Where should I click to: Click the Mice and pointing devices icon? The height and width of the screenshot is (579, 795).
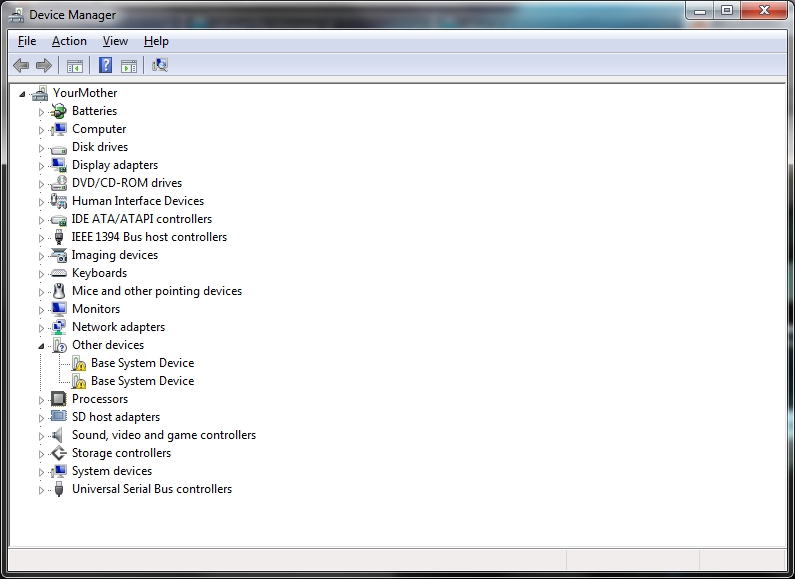(x=59, y=291)
